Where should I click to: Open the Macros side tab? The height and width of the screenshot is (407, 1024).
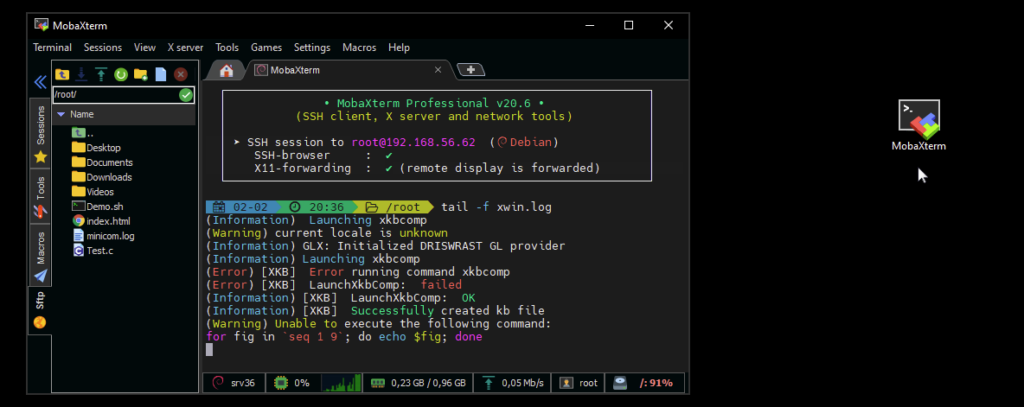coord(40,256)
